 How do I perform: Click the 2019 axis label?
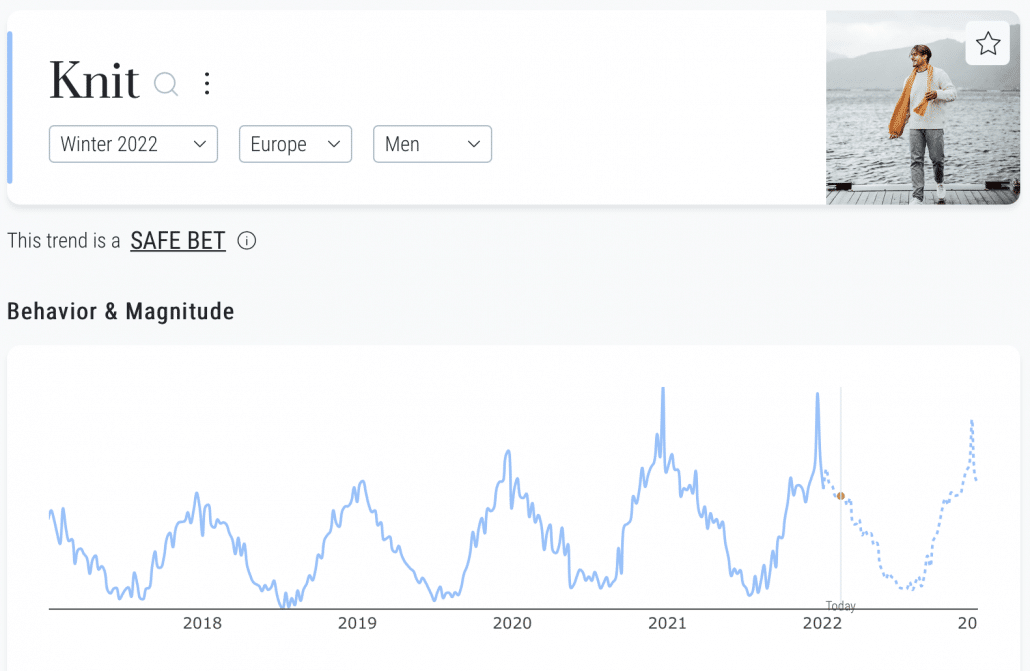coord(357,623)
